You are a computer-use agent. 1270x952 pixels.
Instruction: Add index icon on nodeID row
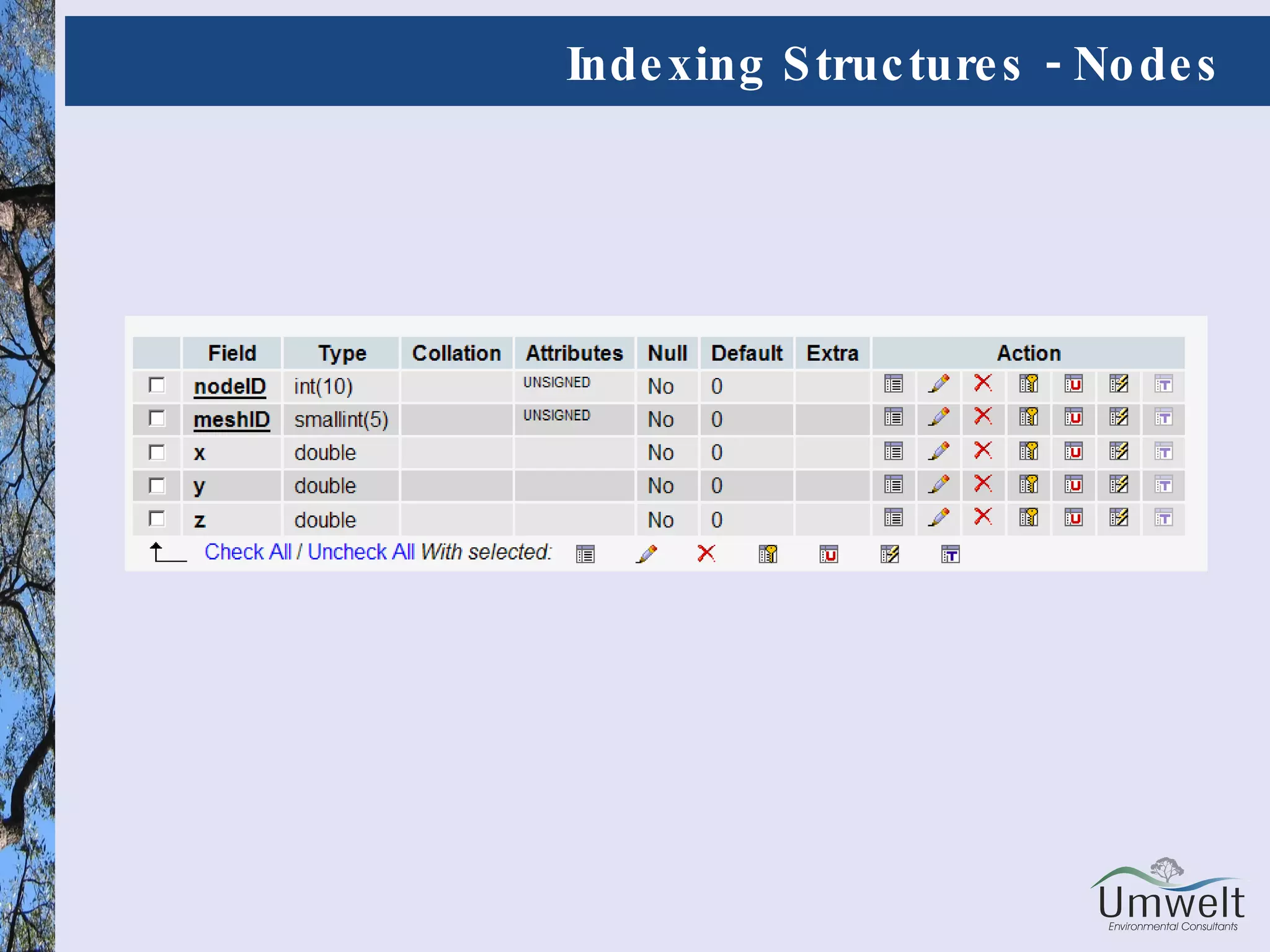[x=1119, y=384]
